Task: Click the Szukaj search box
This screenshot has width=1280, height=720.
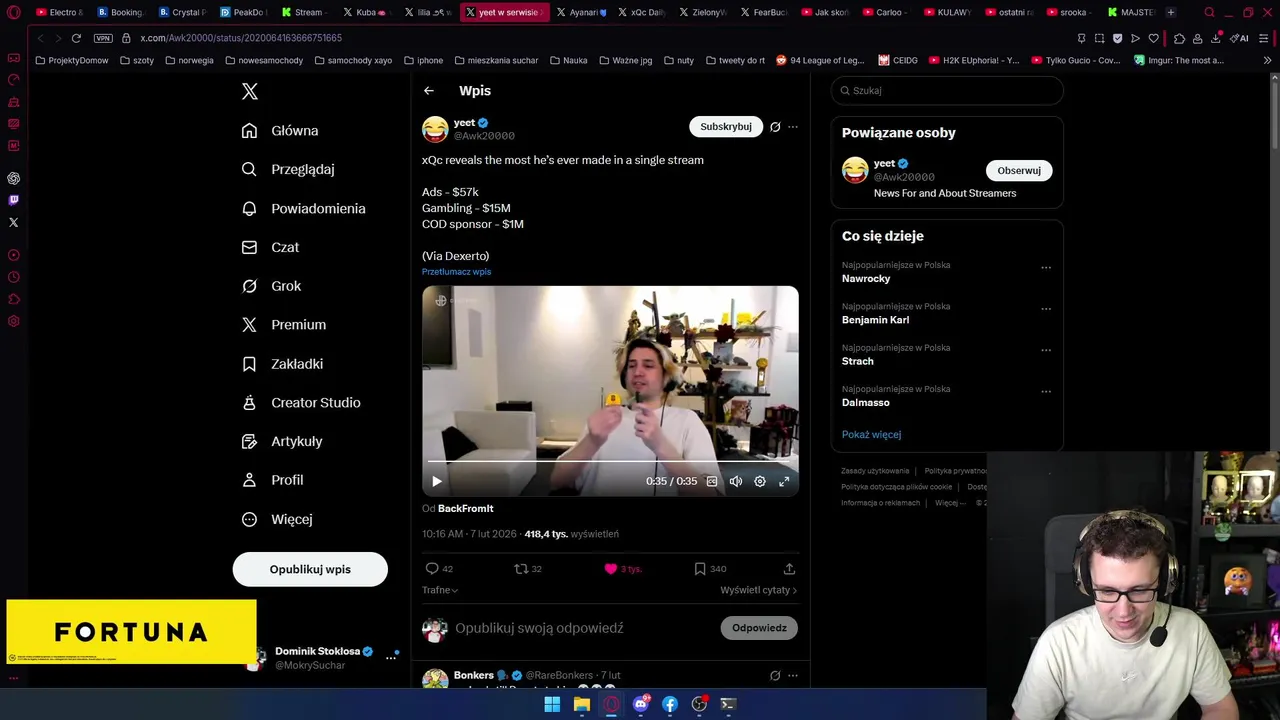Action: click(x=947, y=90)
